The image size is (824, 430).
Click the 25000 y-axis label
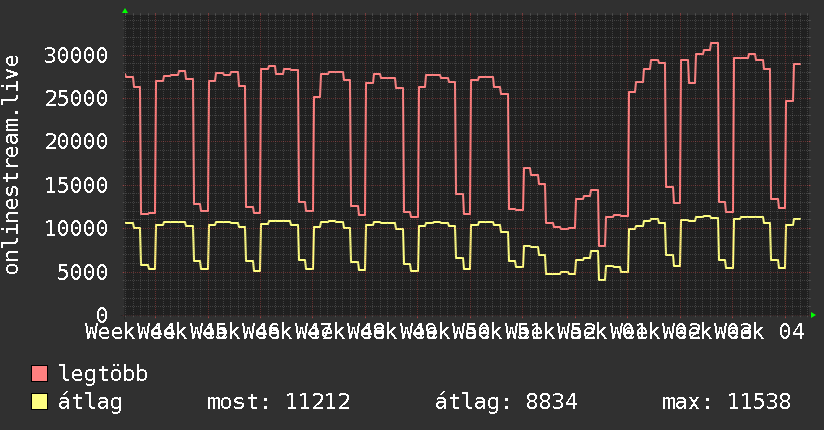point(76,98)
